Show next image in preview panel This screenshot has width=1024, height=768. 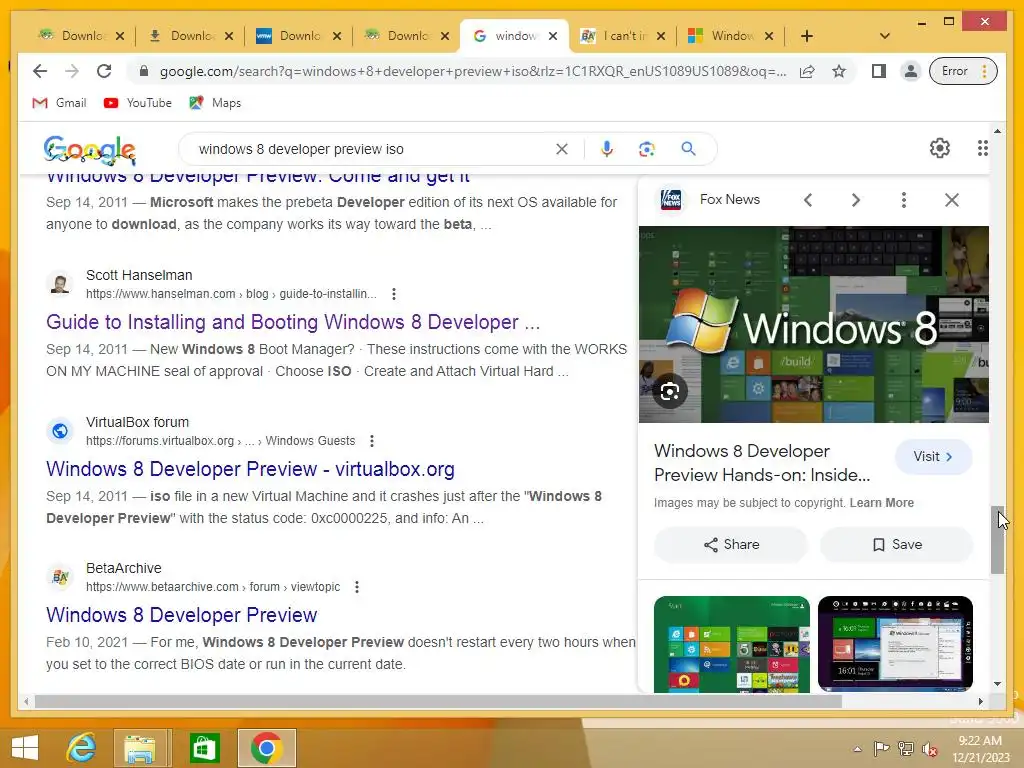coord(856,200)
